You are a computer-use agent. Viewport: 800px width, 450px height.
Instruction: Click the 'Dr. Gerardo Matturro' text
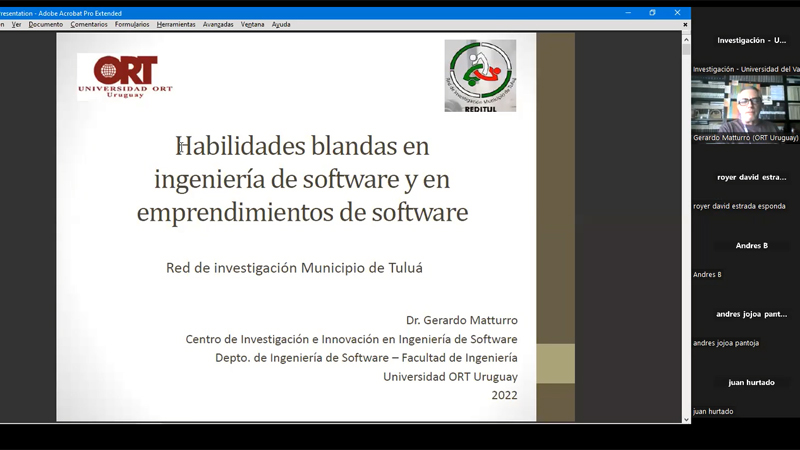pos(462,320)
